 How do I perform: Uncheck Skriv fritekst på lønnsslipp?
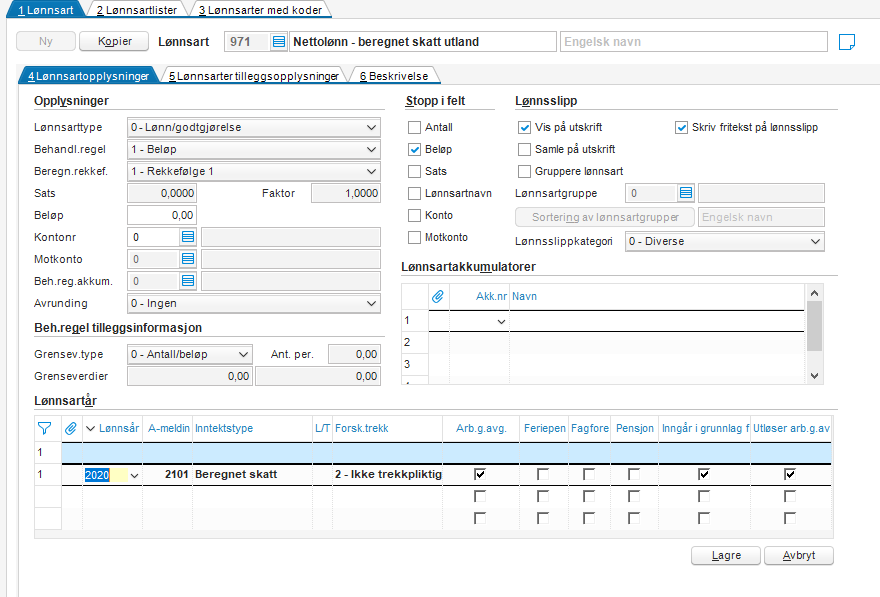pyautogui.click(x=681, y=127)
